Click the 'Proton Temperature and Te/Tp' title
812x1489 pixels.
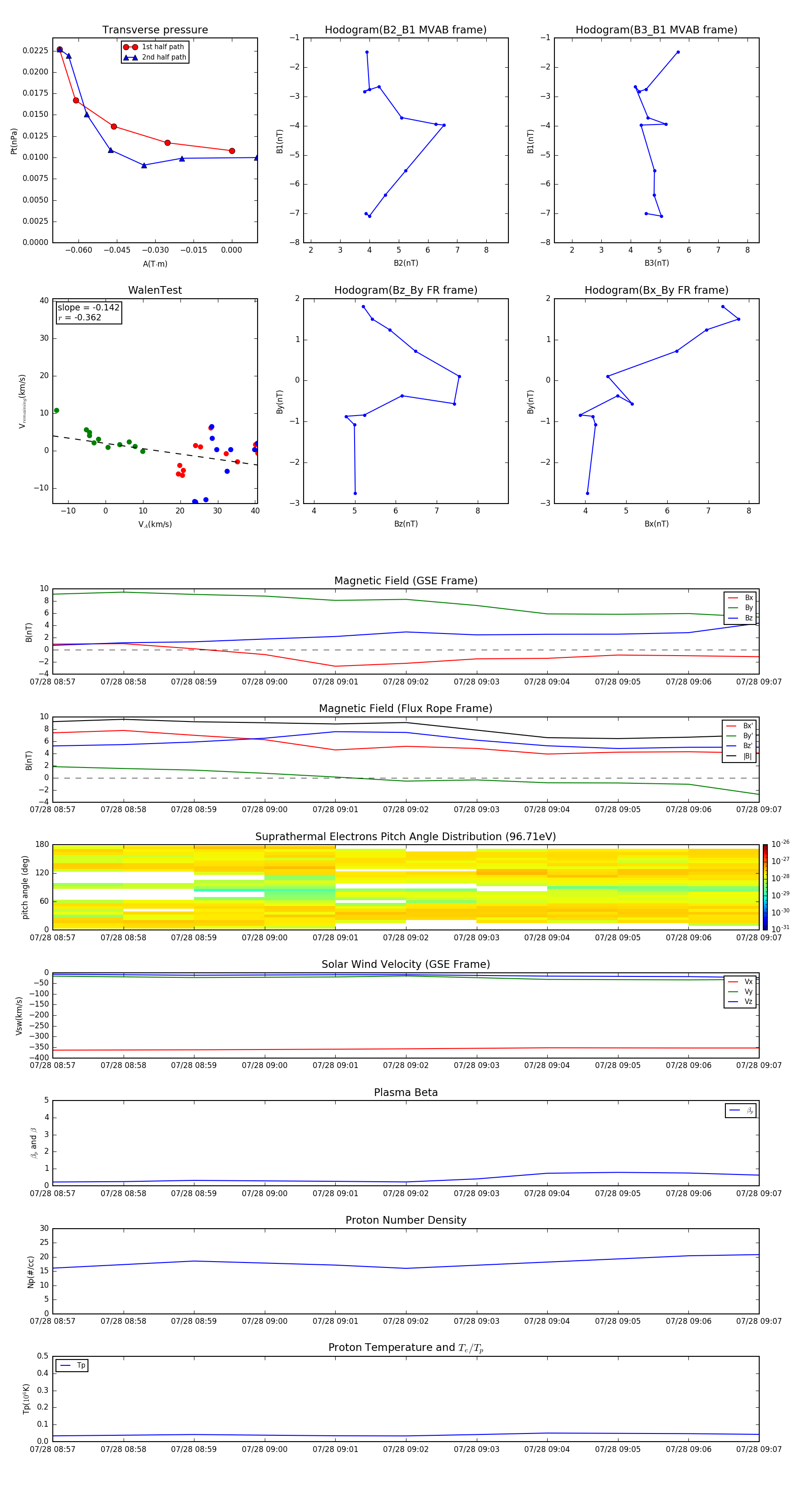406,1348
